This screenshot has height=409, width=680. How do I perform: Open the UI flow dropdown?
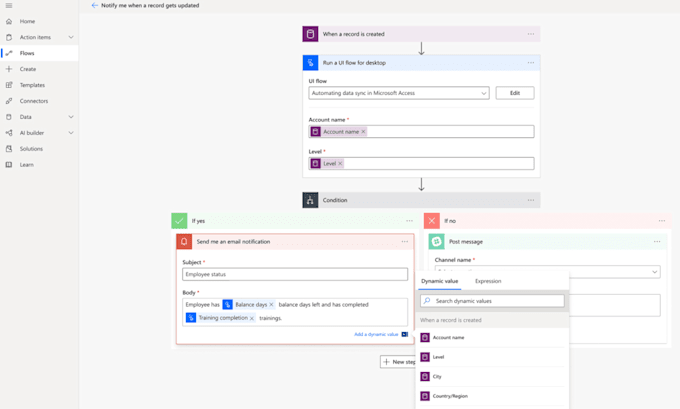[x=399, y=93]
